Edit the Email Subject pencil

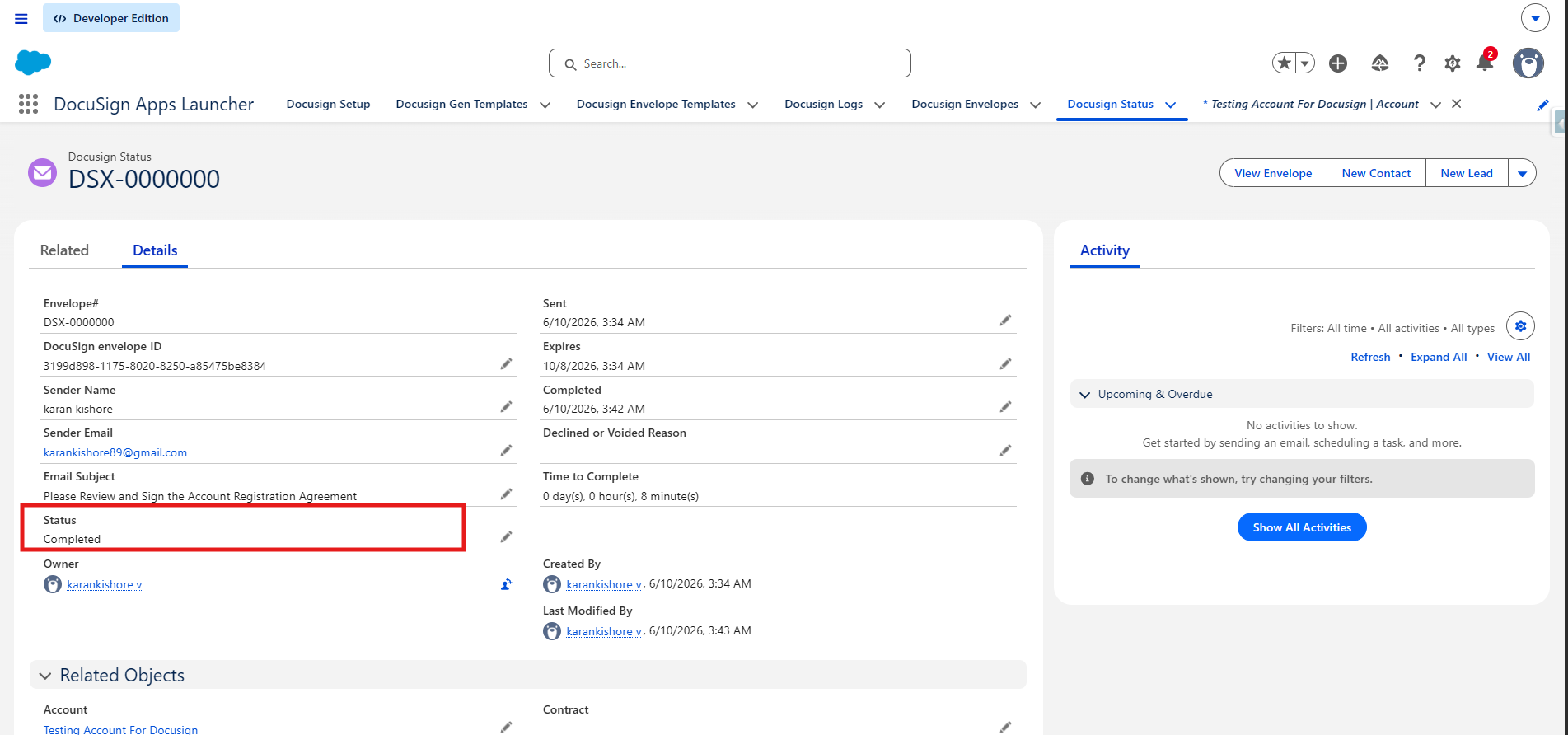pyautogui.click(x=506, y=494)
